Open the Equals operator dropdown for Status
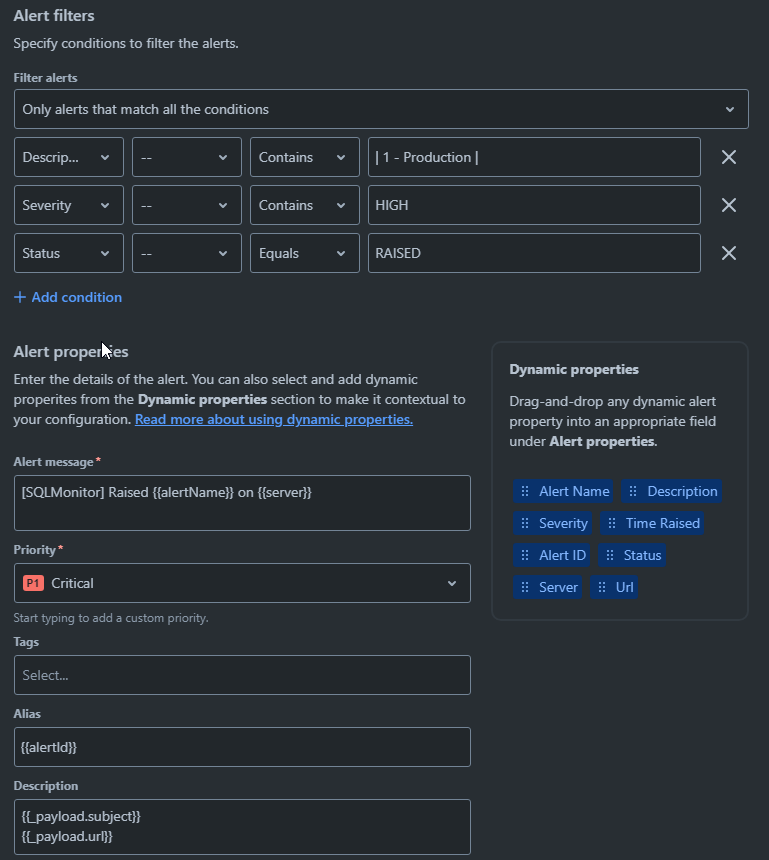Screen dimensions: 769x860 tap(305, 253)
